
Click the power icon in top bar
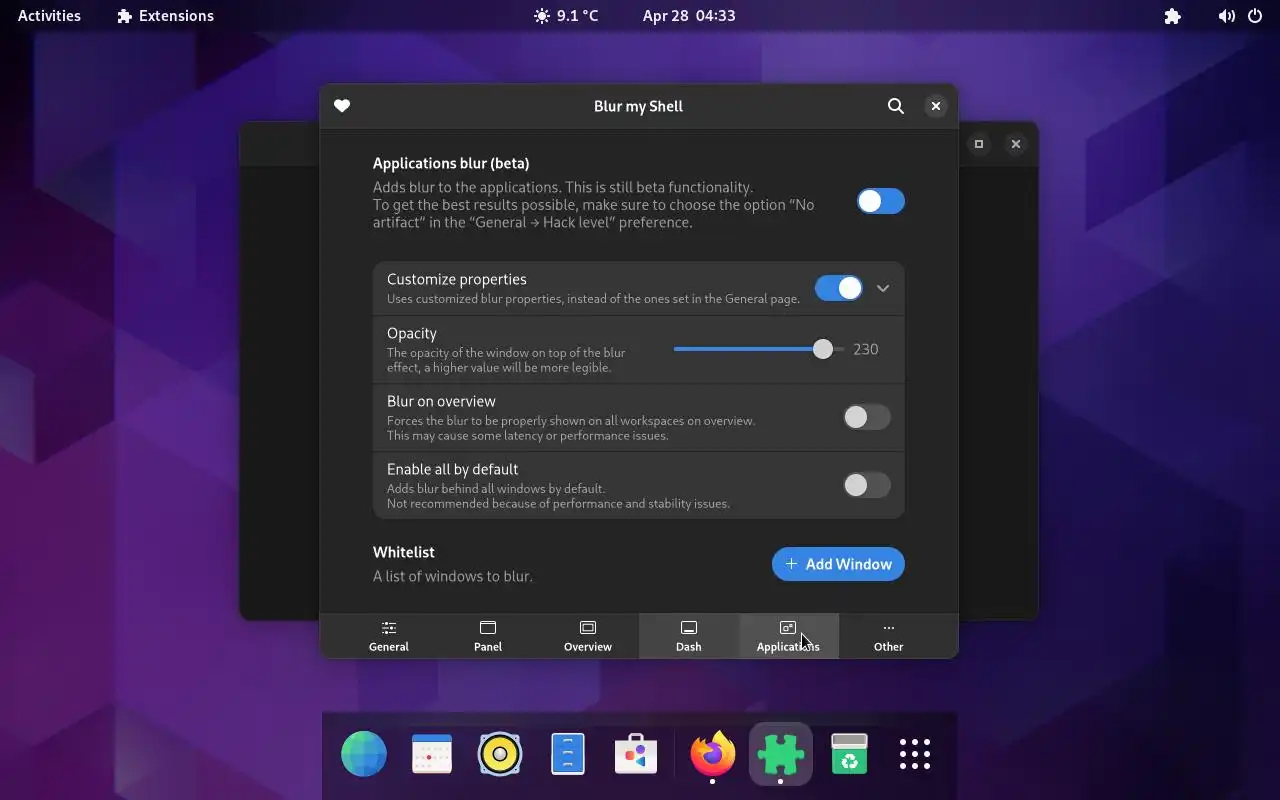point(1255,16)
